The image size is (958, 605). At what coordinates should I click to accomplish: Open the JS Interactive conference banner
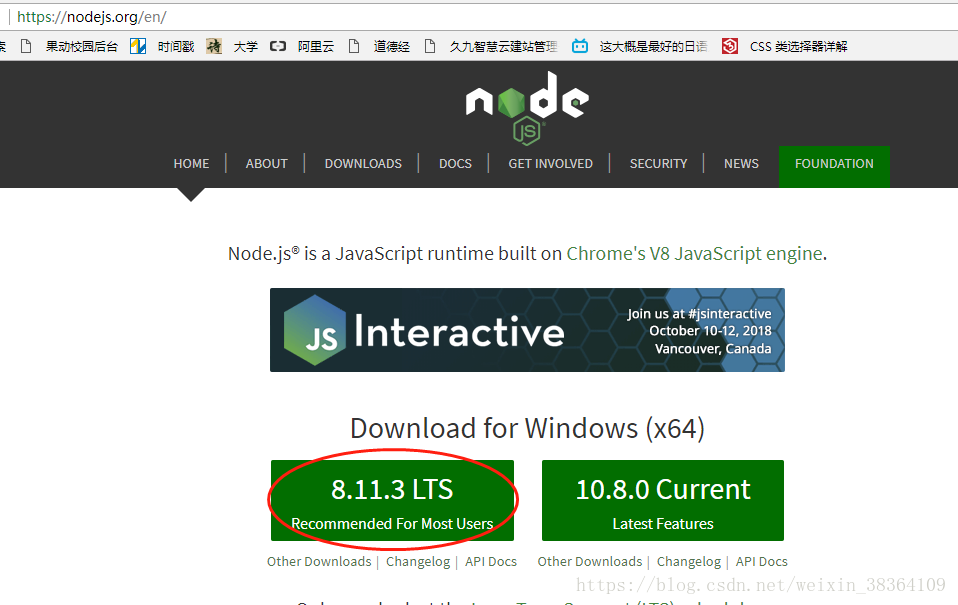[x=527, y=330]
